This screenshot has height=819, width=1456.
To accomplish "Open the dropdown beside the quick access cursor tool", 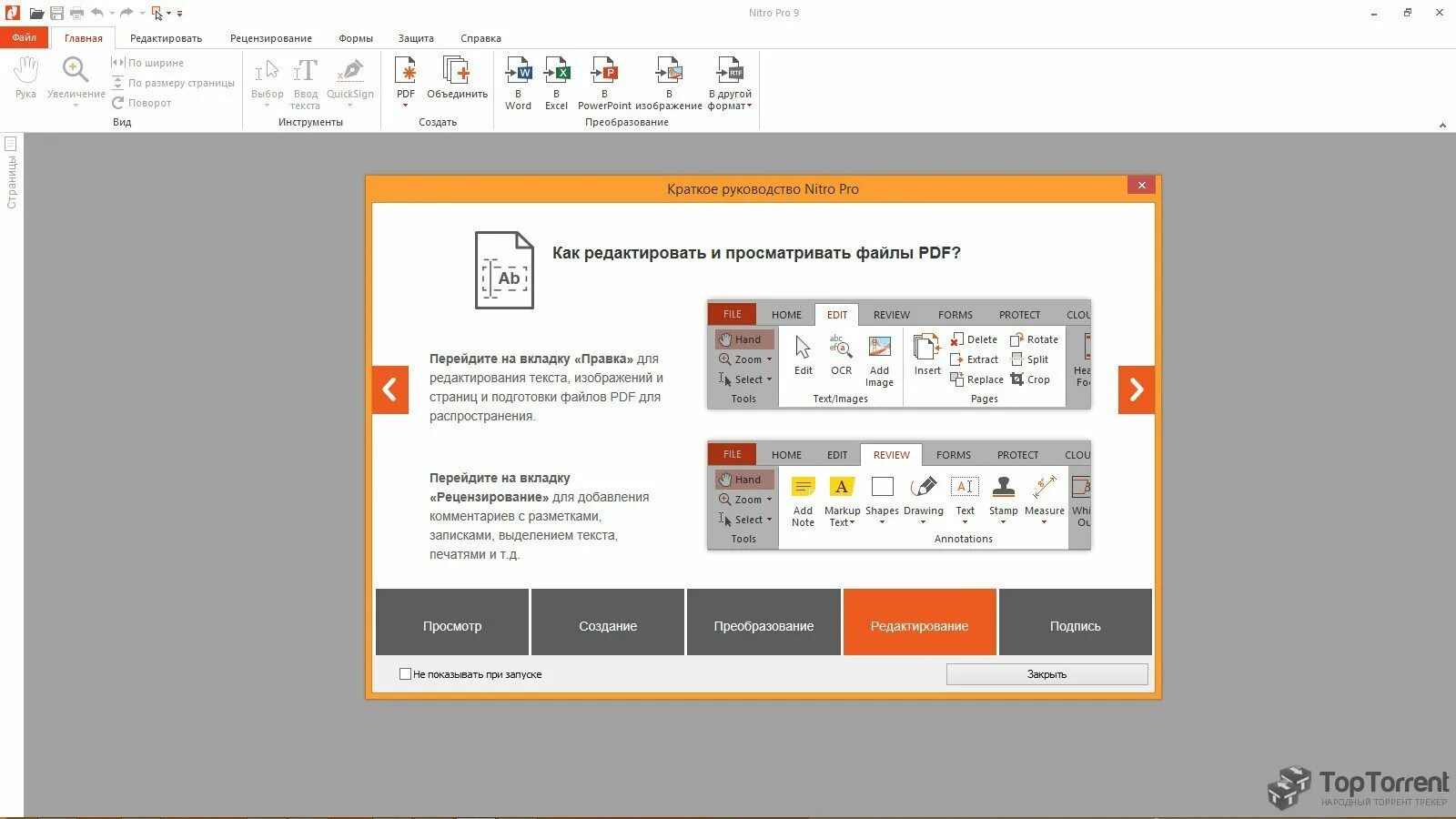I will [169, 14].
